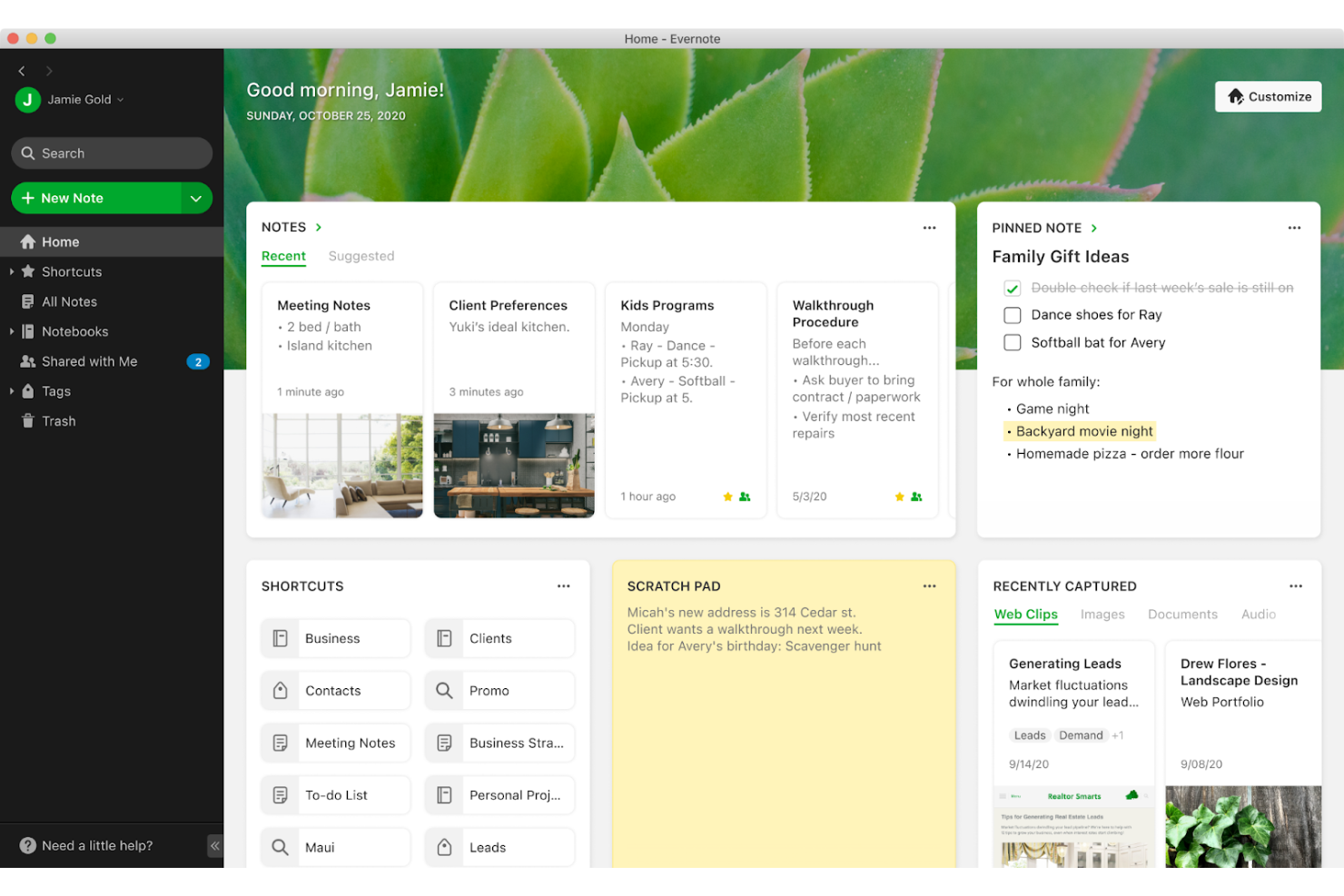Open the Need a little help question icon
This screenshot has height=896, width=1344.
28,846
